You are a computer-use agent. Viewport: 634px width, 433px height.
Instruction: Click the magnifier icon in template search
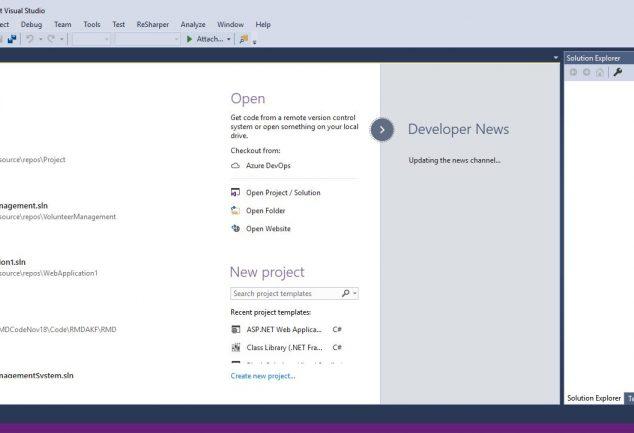point(345,293)
